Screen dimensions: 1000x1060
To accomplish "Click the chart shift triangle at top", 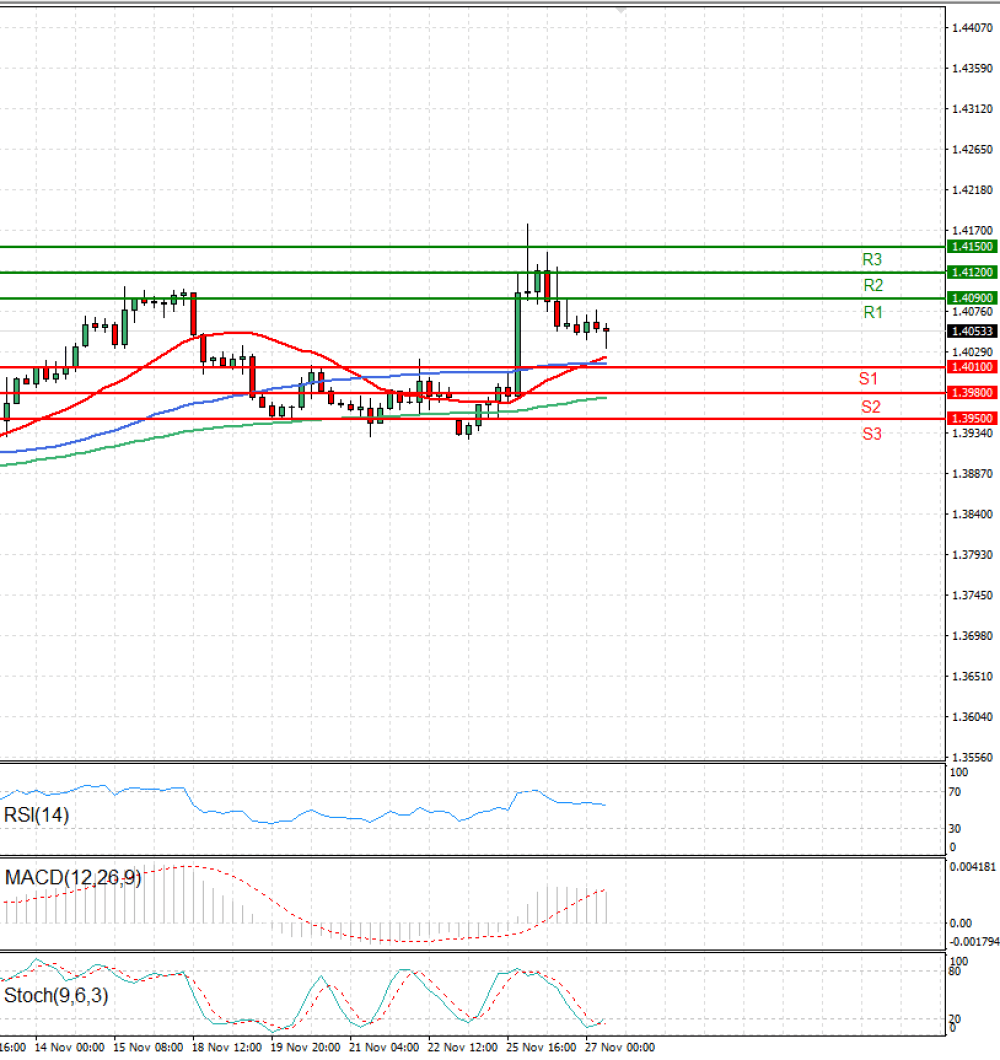I will pyautogui.click(x=621, y=10).
